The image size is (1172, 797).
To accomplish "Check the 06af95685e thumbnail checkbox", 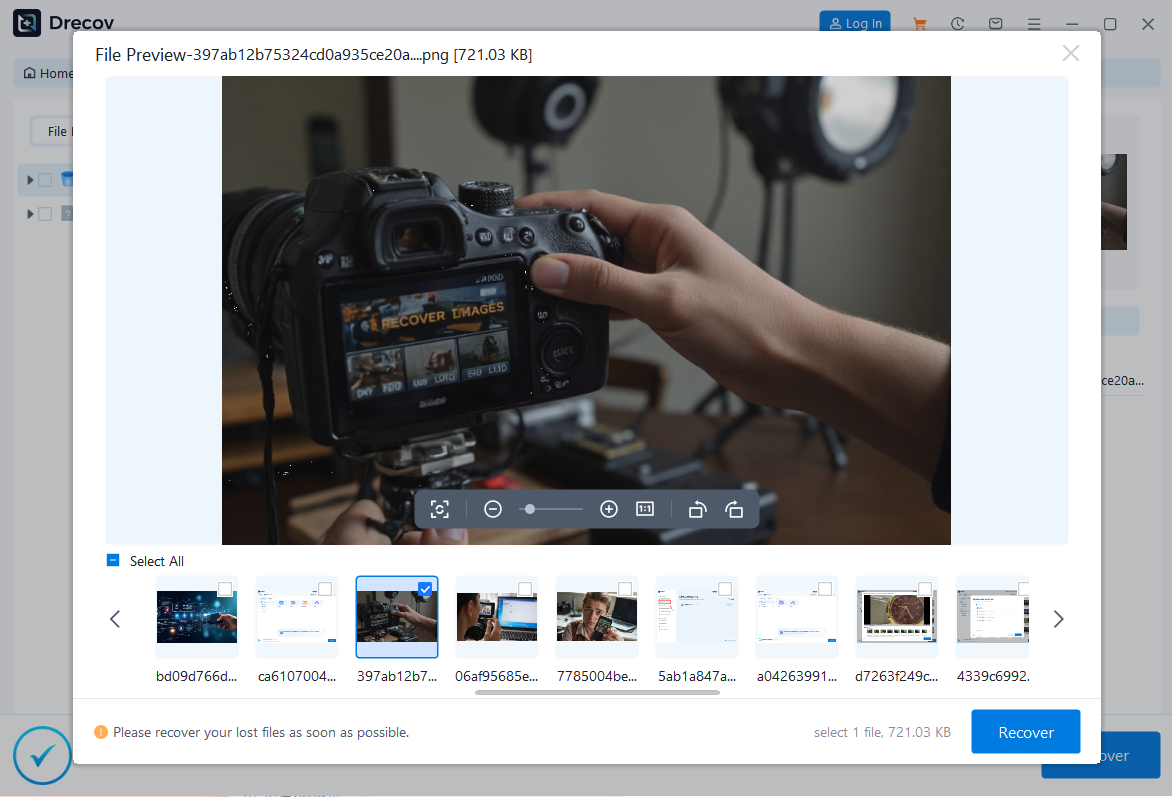I will tap(525, 589).
